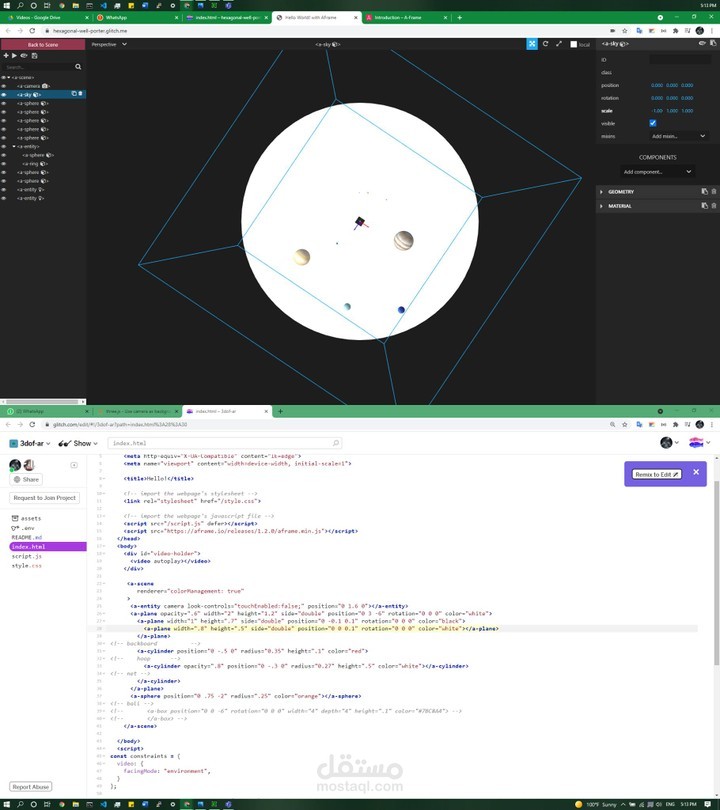The image size is (720, 810).
Task: Copy the GEOMETRY component icon
Action: pyautogui.click(x=704, y=192)
